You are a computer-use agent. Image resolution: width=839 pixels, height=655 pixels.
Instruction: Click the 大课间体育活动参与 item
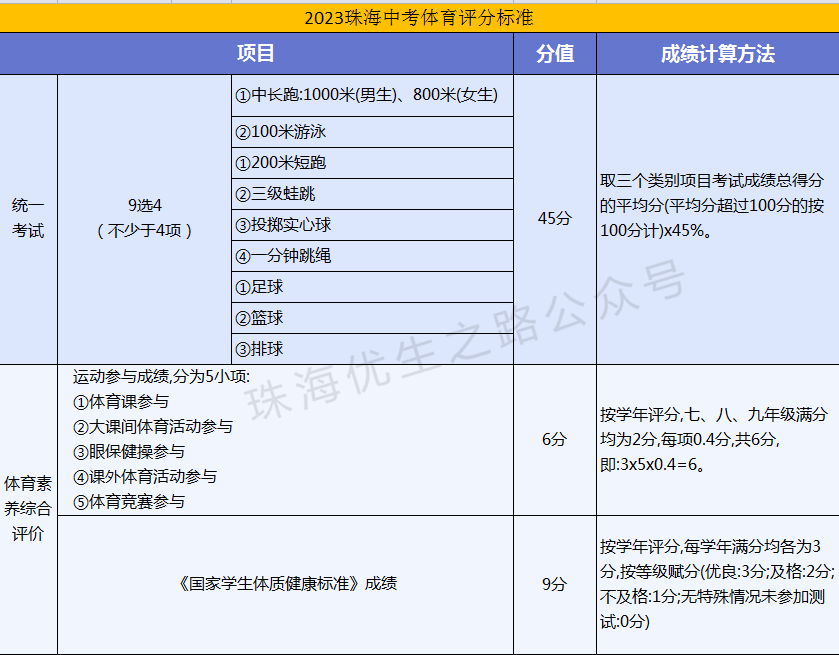point(153,427)
